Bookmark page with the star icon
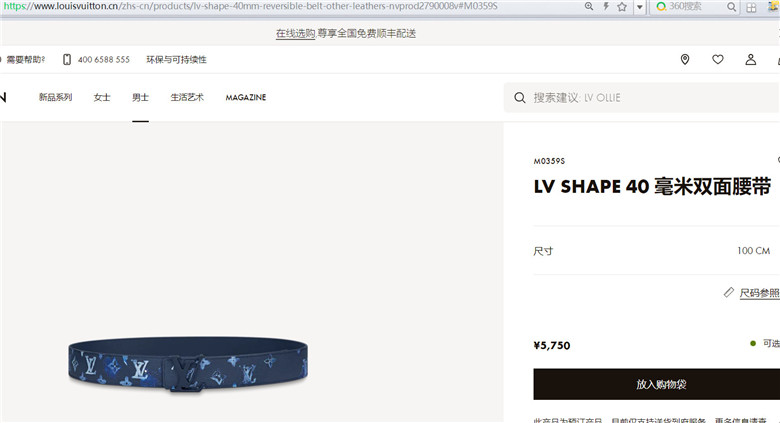The image size is (780, 423). tap(622, 6)
